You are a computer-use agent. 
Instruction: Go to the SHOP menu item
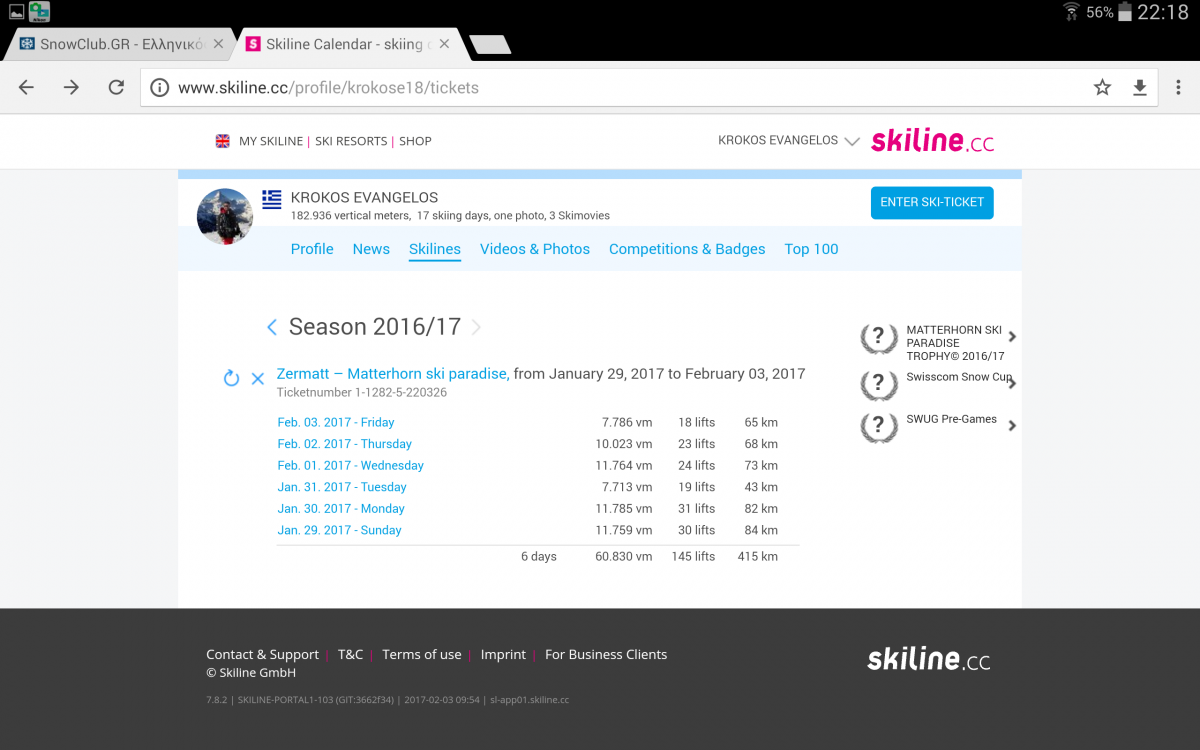click(415, 141)
